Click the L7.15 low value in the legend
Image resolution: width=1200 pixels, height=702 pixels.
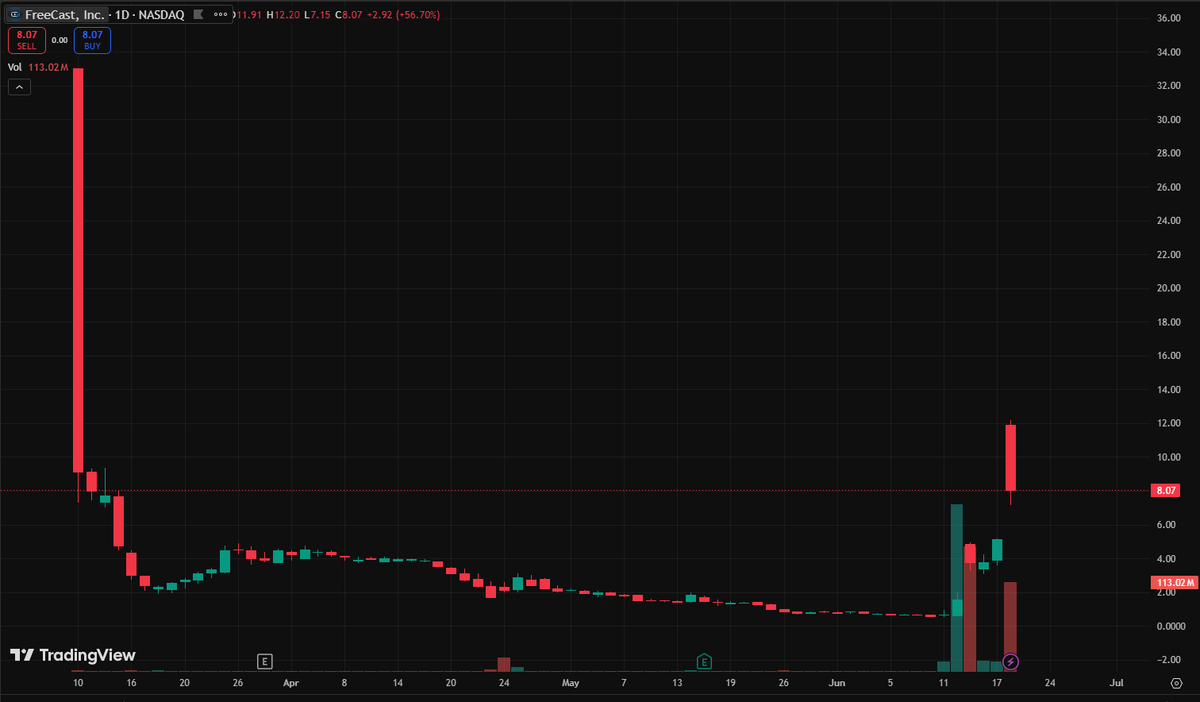318,15
